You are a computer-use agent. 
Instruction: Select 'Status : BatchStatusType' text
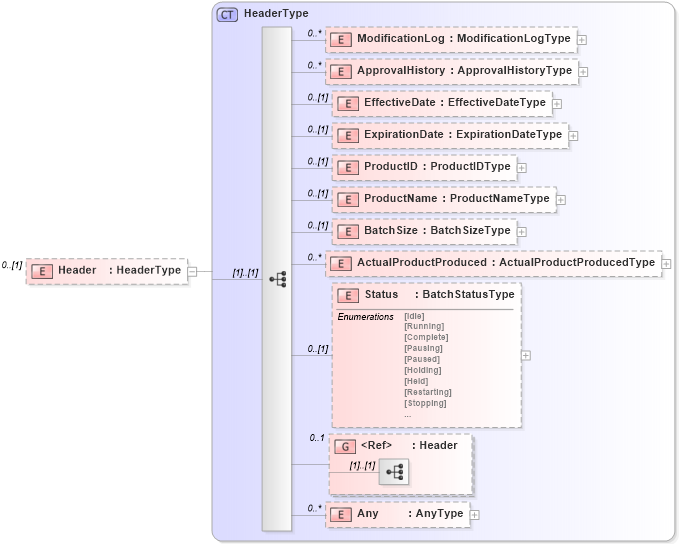[x=440, y=295]
